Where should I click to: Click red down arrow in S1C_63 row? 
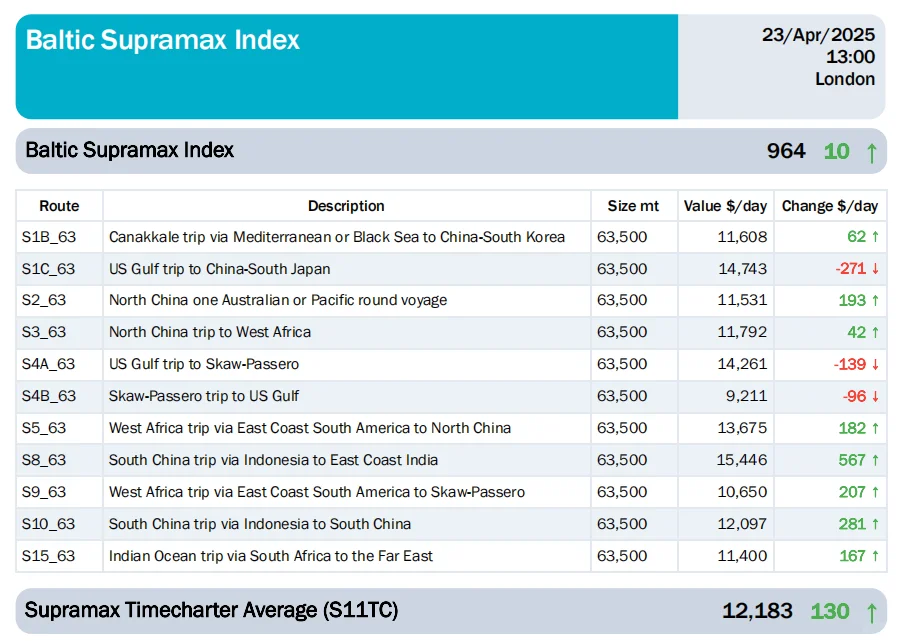[875, 269]
